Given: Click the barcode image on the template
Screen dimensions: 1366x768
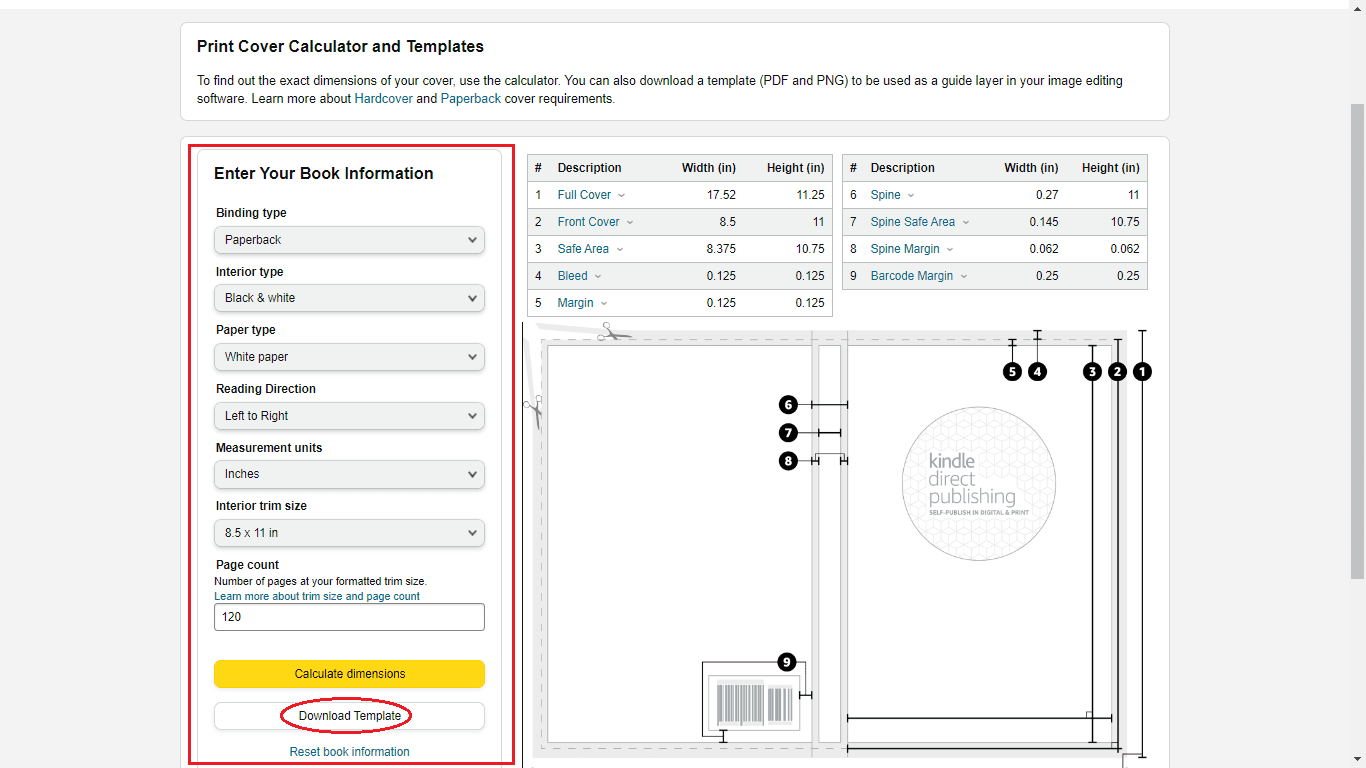Looking at the screenshot, I should (754, 703).
